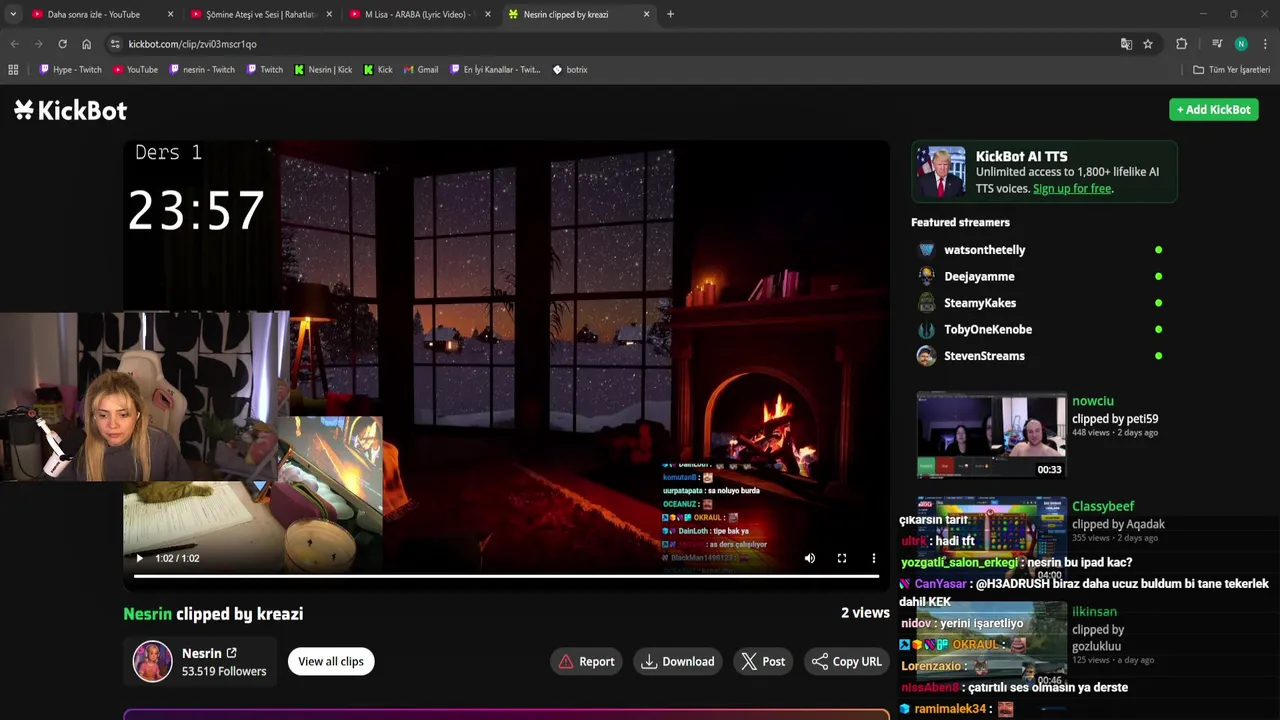
Task: Open botrix bookmark
Action: click(570, 70)
